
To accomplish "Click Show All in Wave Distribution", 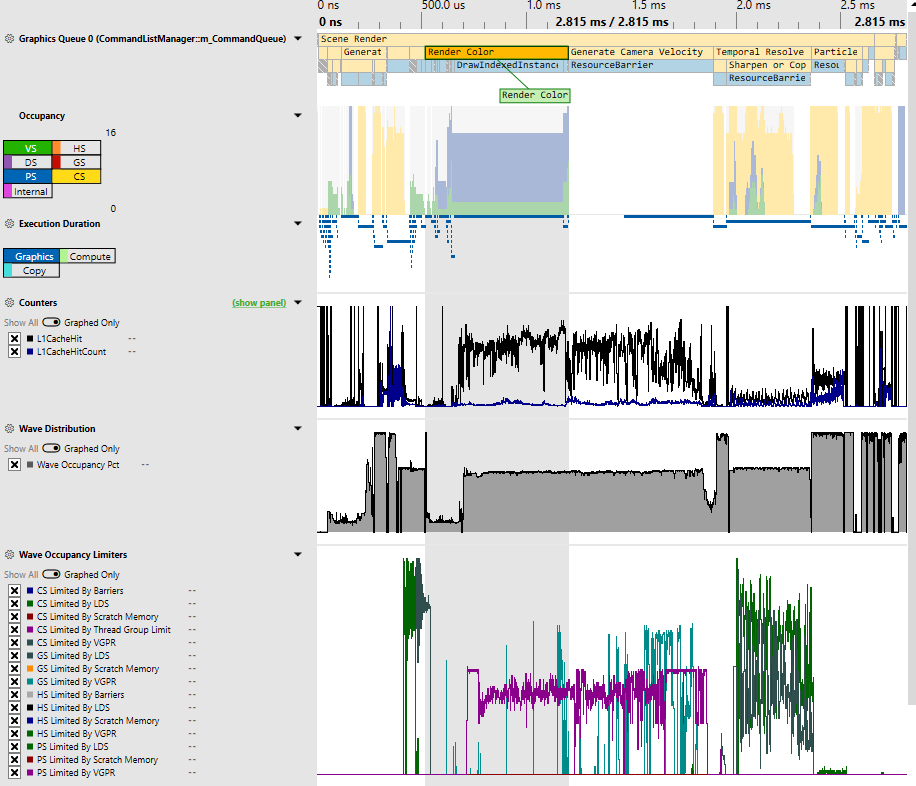I will point(22,448).
